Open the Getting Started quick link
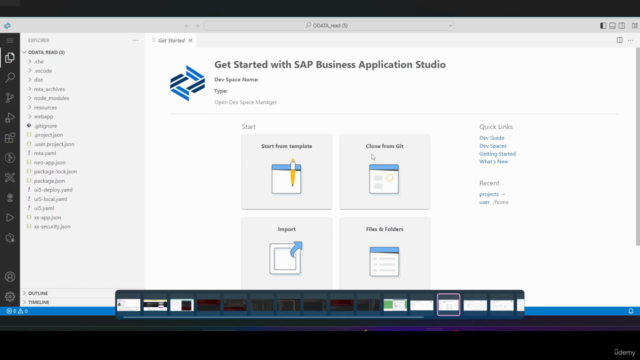Viewport: 640px width, 360px height. click(x=497, y=154)
